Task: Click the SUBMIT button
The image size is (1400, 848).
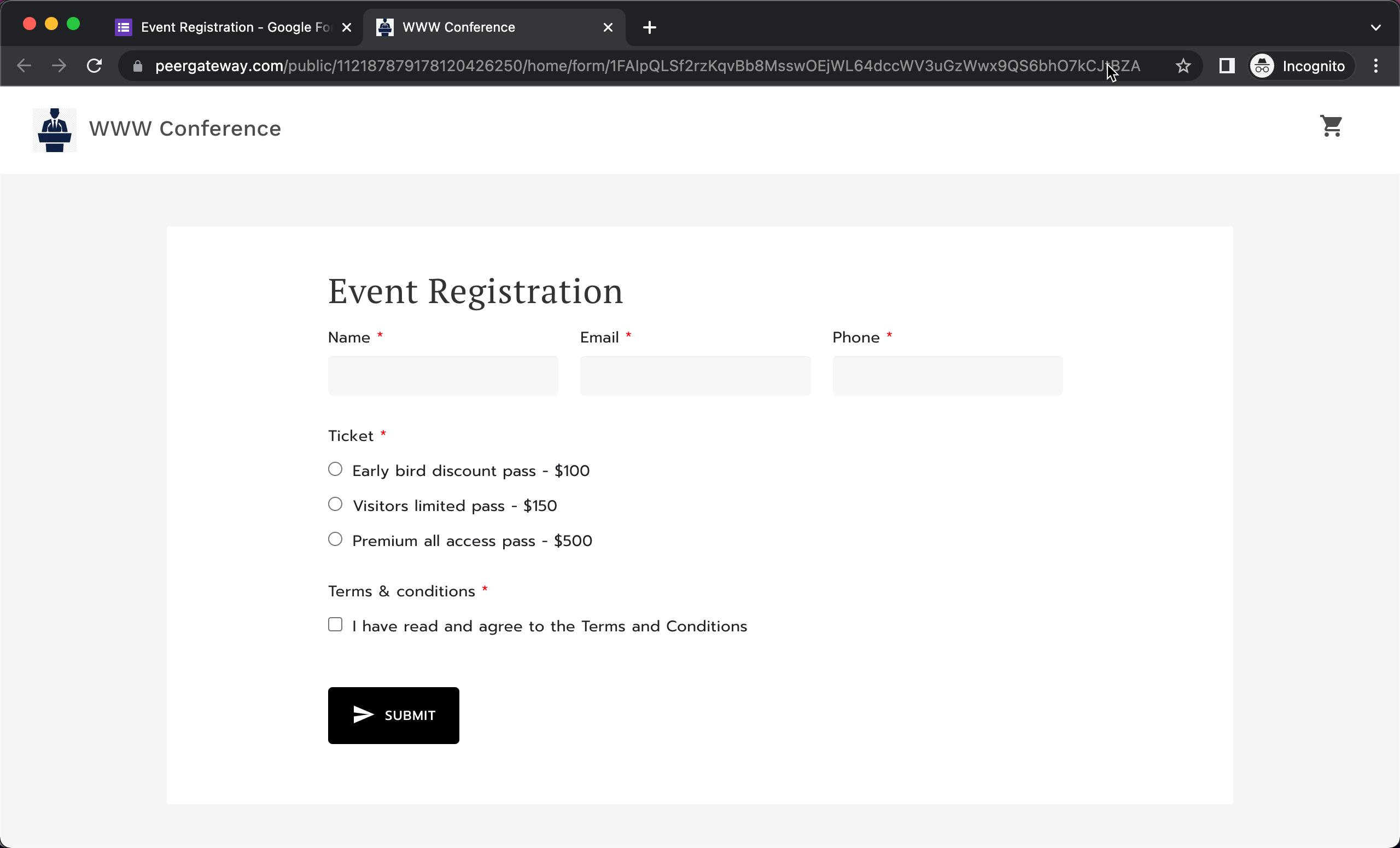Action: coord(393,715)
